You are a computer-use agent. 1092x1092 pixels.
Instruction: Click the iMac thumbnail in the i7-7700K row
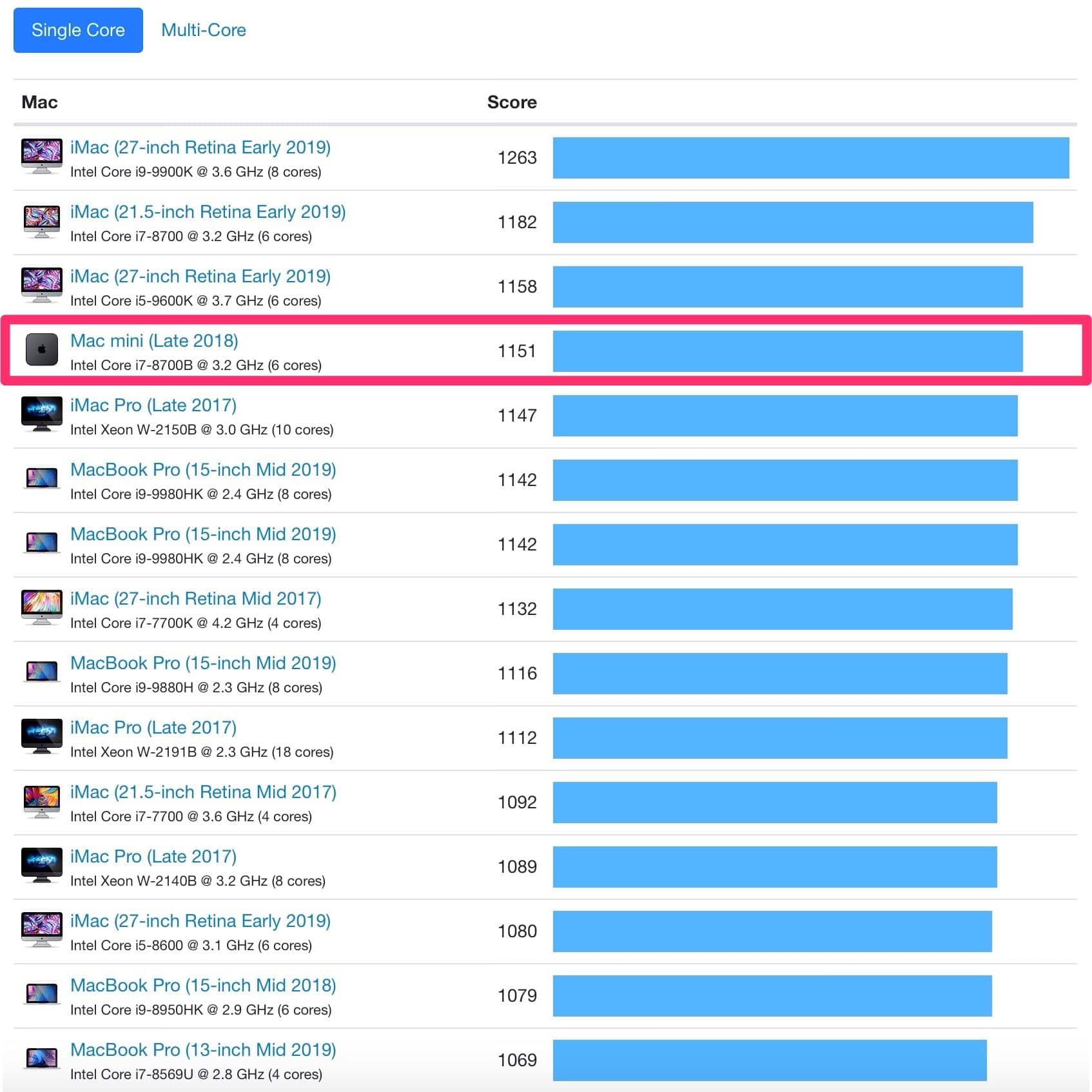point(42,607)
